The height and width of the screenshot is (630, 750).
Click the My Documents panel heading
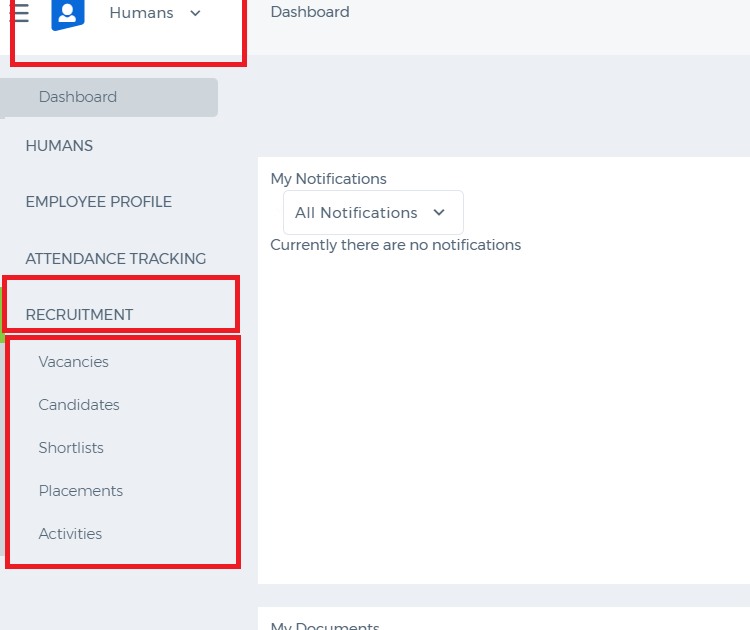pos(325,625)
